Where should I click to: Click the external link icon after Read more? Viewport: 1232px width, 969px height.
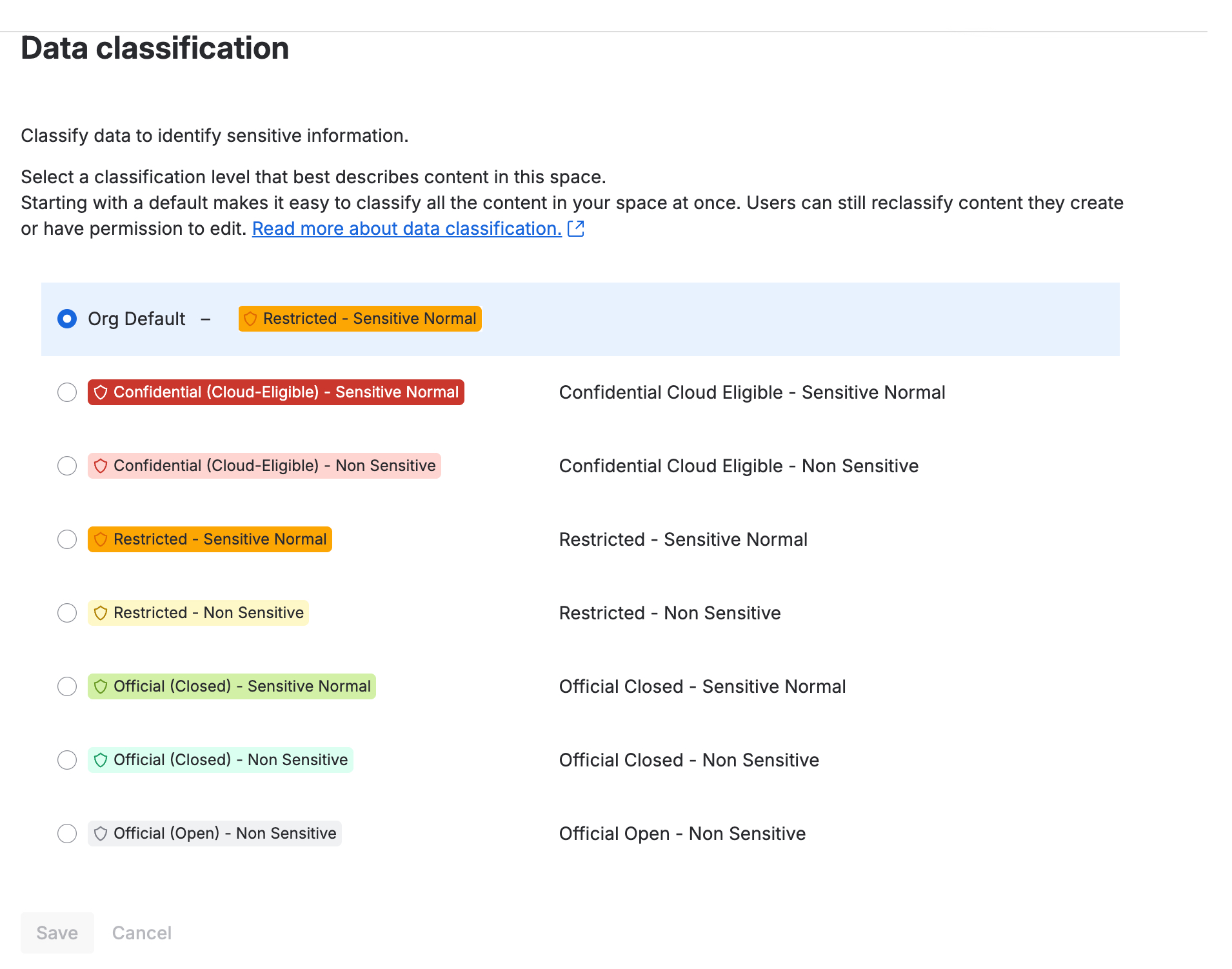pos(576,228)
